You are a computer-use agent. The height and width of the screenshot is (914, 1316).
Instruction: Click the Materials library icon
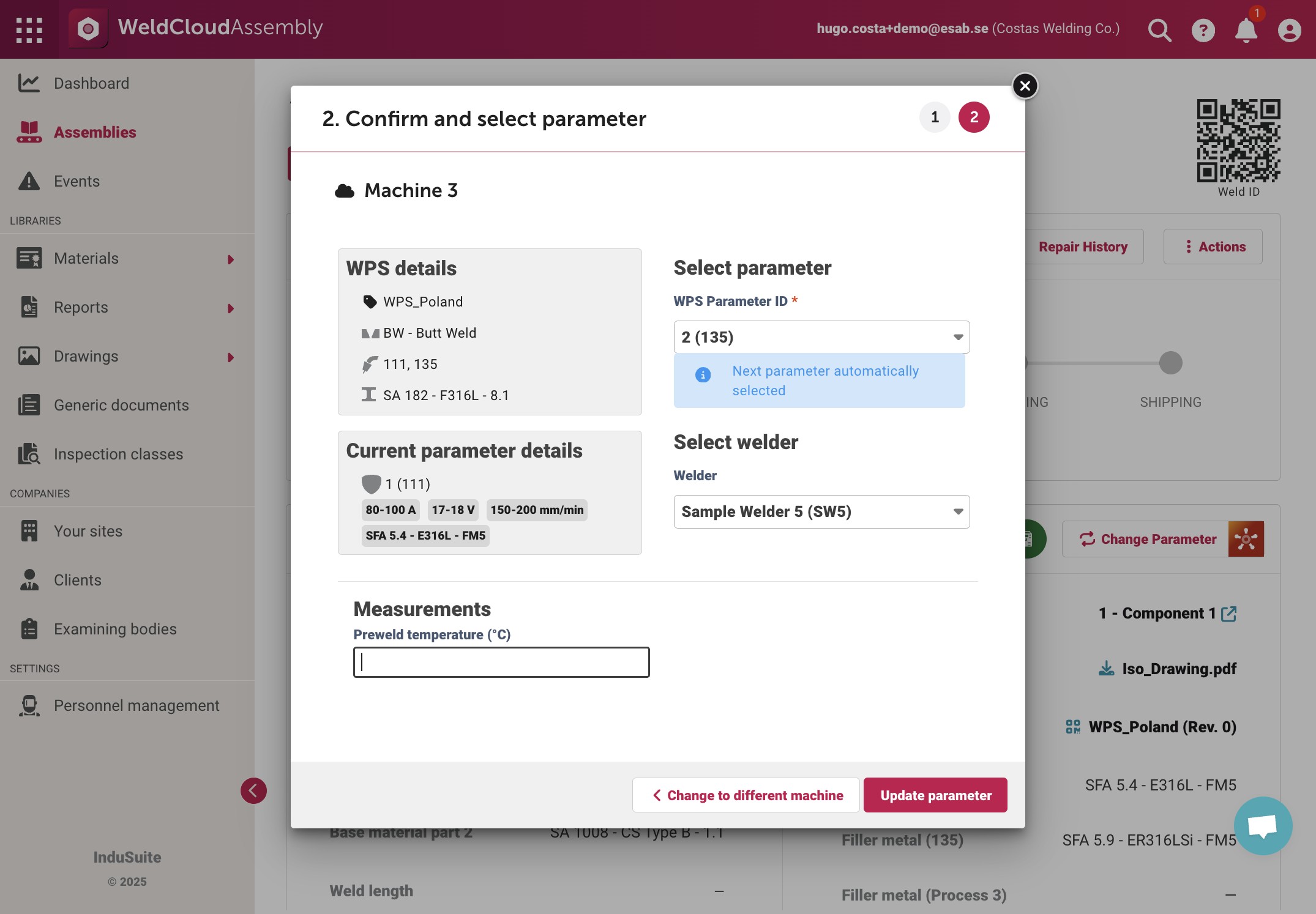[x=29, y=258]
